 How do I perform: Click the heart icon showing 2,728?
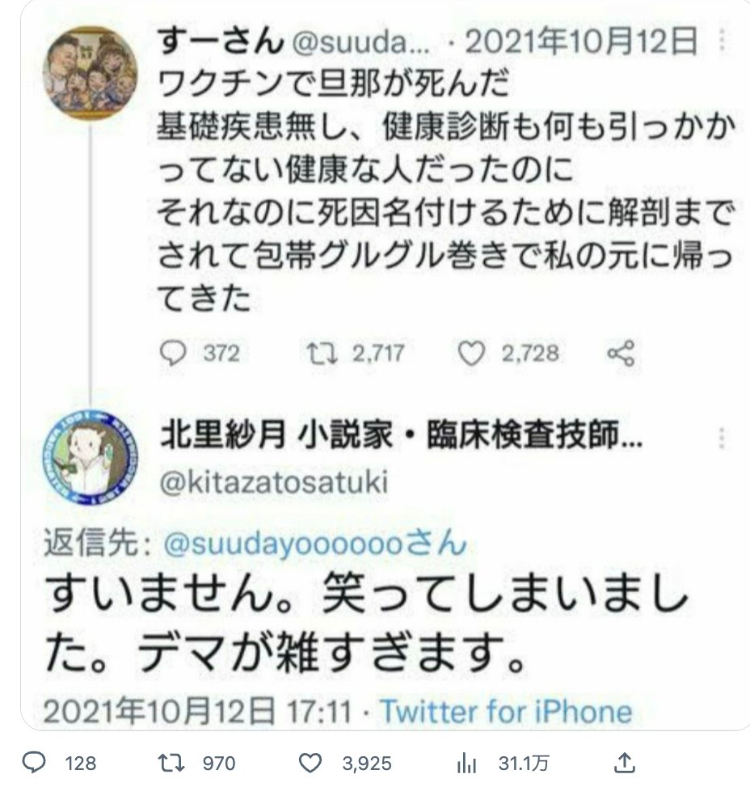(471, 353)
